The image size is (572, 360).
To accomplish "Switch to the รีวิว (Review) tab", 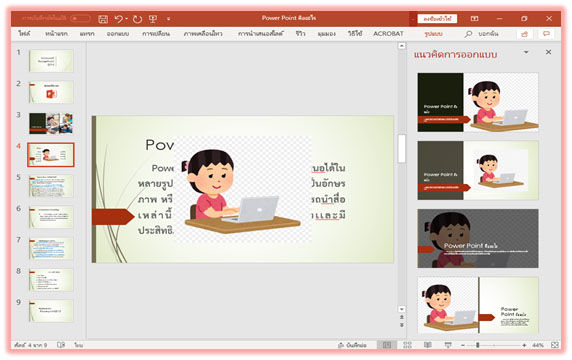I will click(x=300, y=34).
